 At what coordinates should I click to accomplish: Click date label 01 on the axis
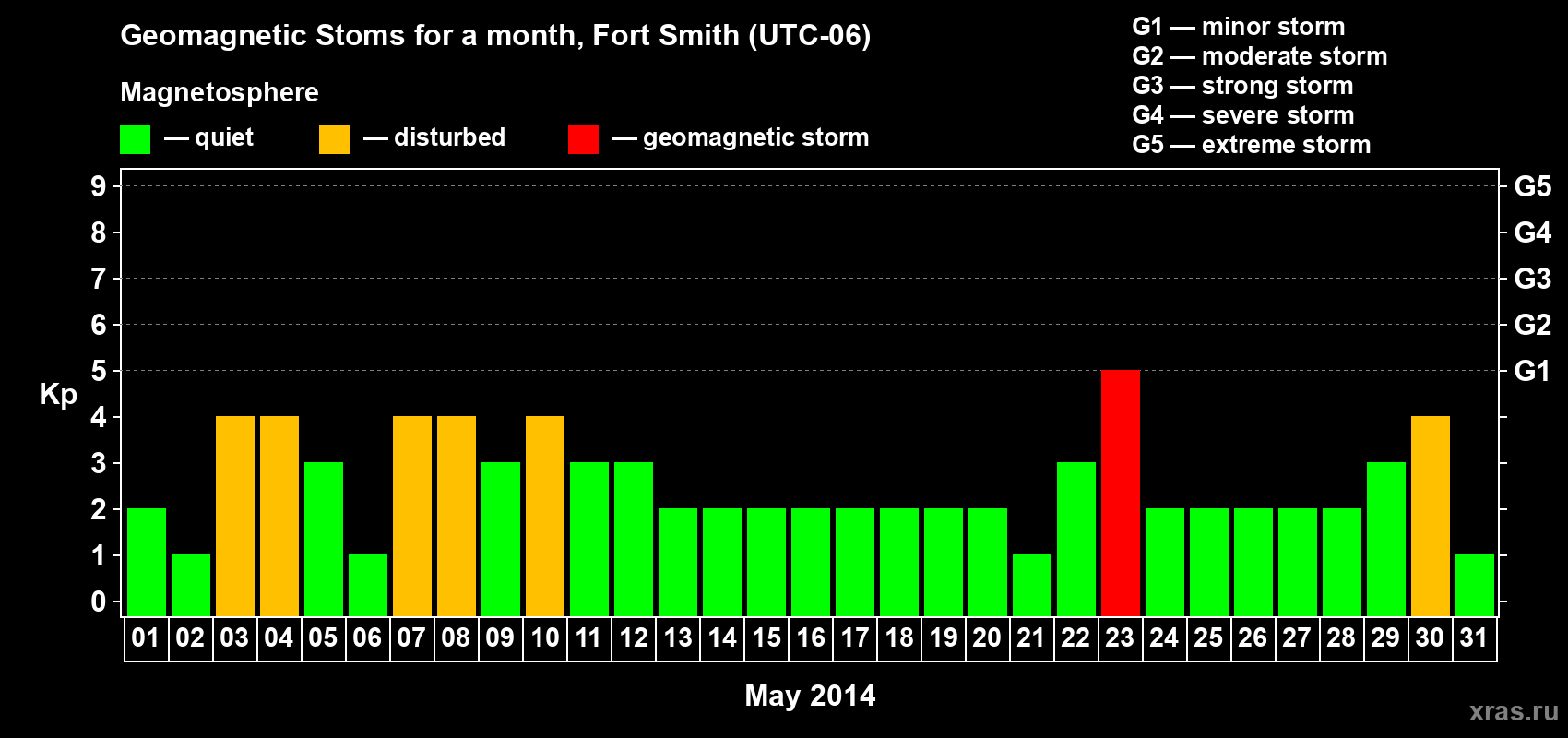click(146, 638)
